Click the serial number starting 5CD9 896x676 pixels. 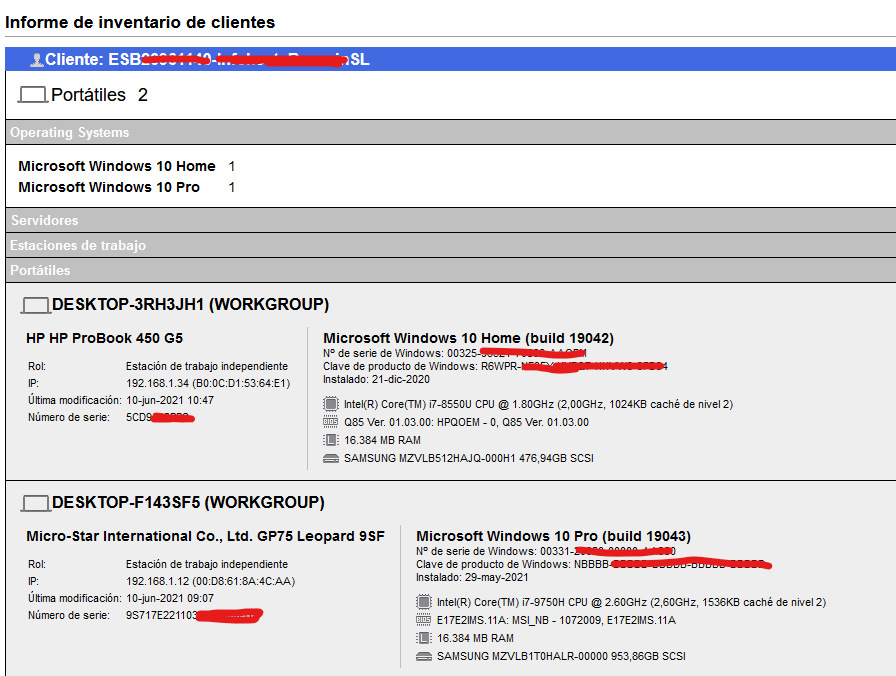click(x=160, y=418)
